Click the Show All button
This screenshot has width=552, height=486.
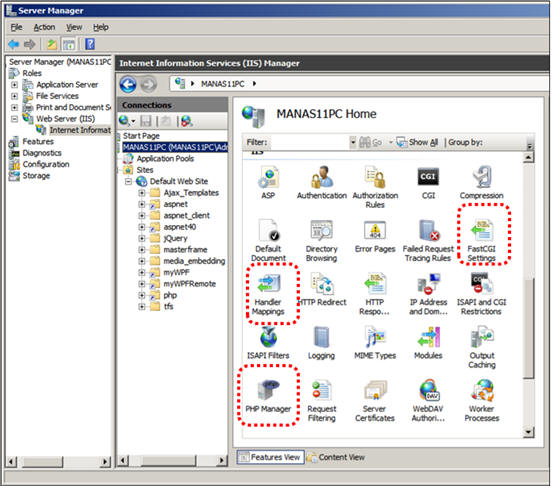(x=417, y=142)
